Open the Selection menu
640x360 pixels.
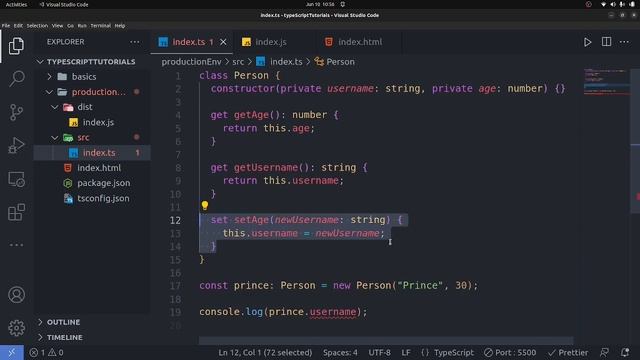click(x=37, y=26)
